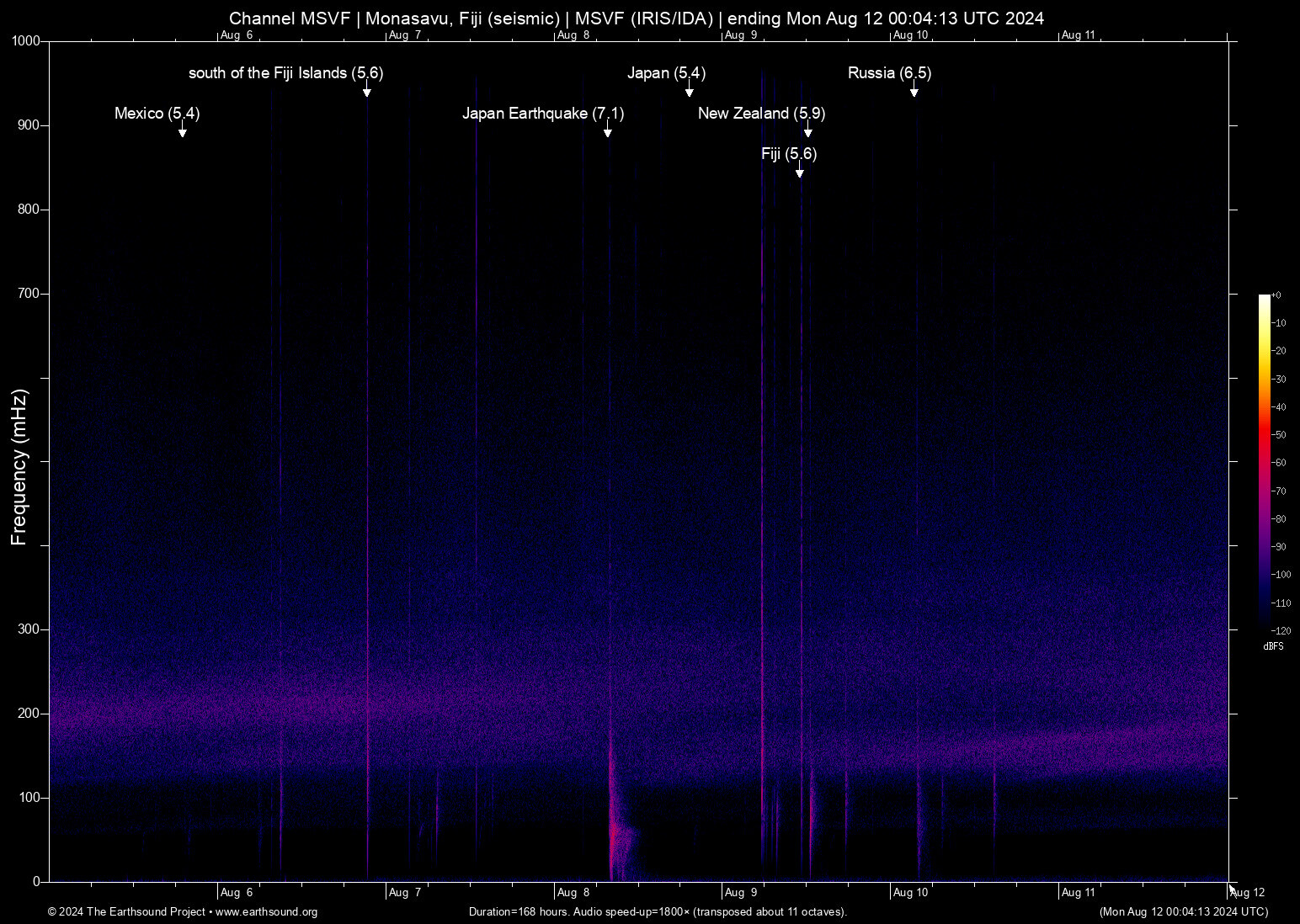Select the Japan (5.4) event label

(x=667, y=73)
